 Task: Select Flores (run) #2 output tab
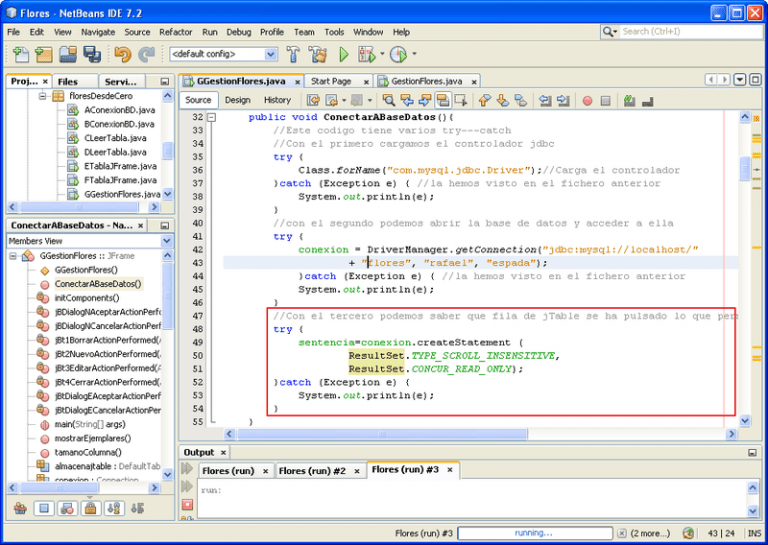tap(312, 470)
